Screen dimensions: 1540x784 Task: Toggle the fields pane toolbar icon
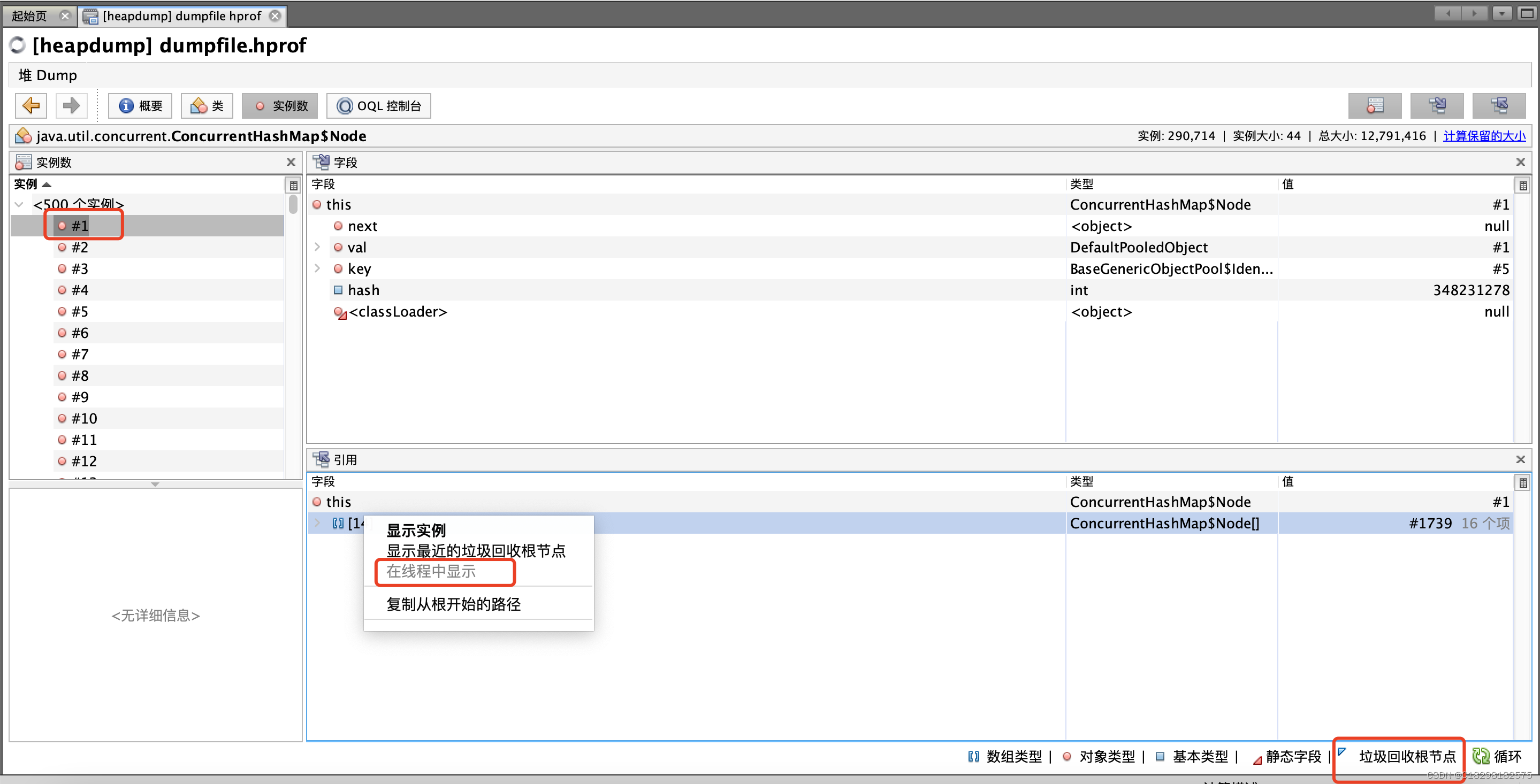point(1437,106)
